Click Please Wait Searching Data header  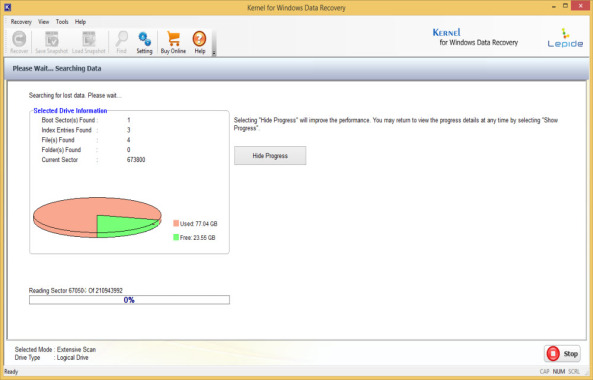point(57,69)
